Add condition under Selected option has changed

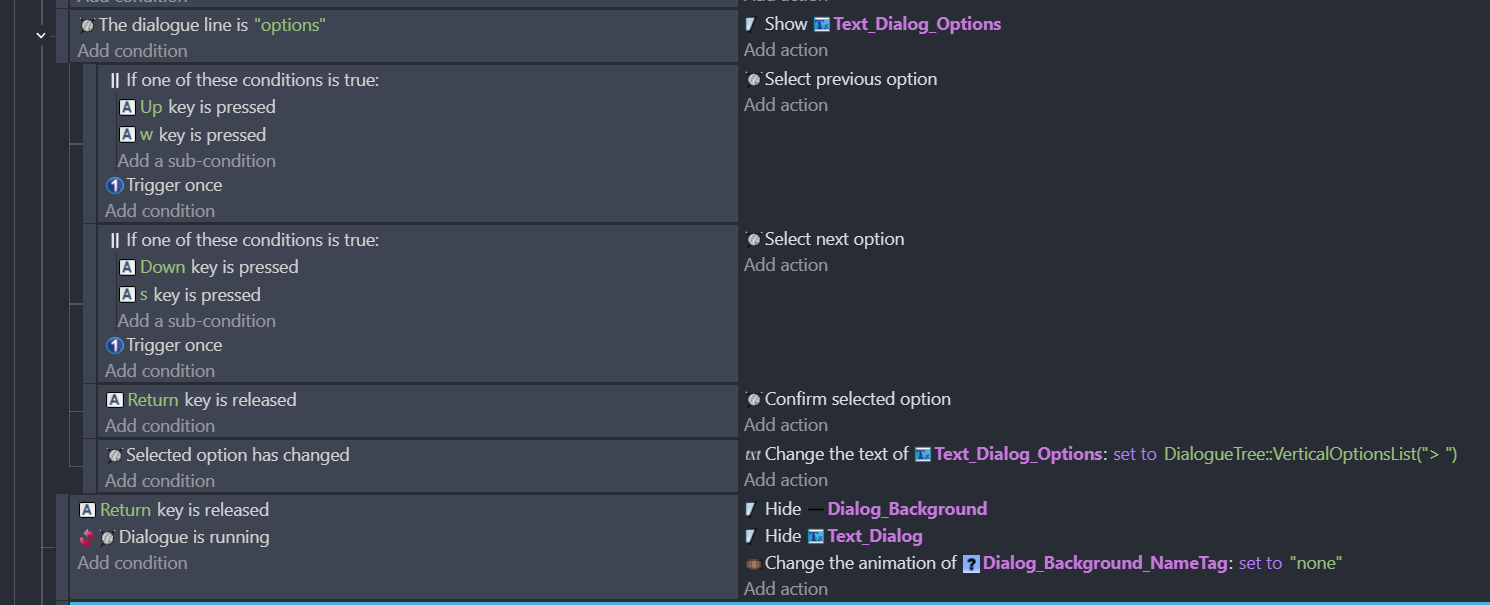(160, 481)
